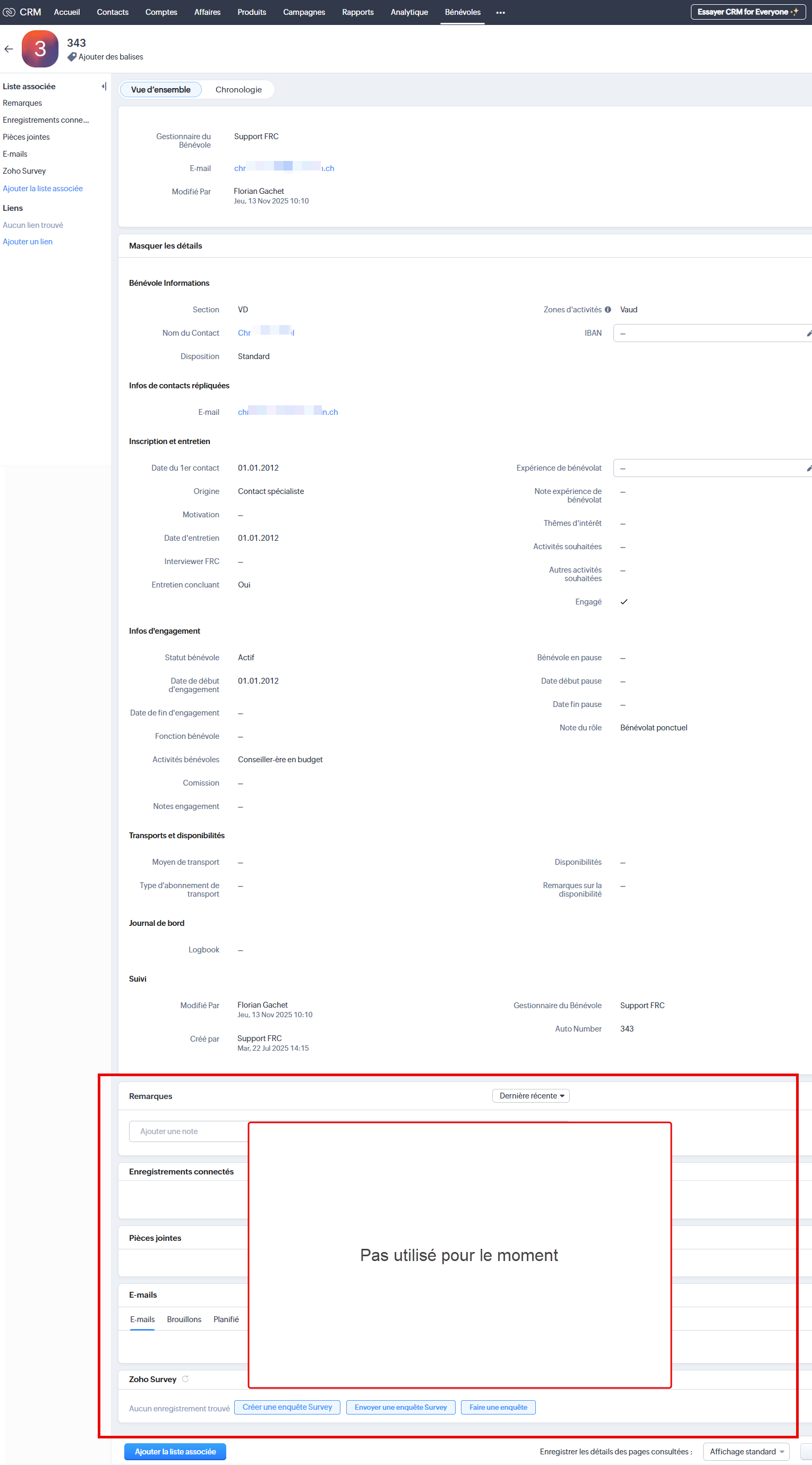Refresh the Zoho Survey section

click(185, 1379)
